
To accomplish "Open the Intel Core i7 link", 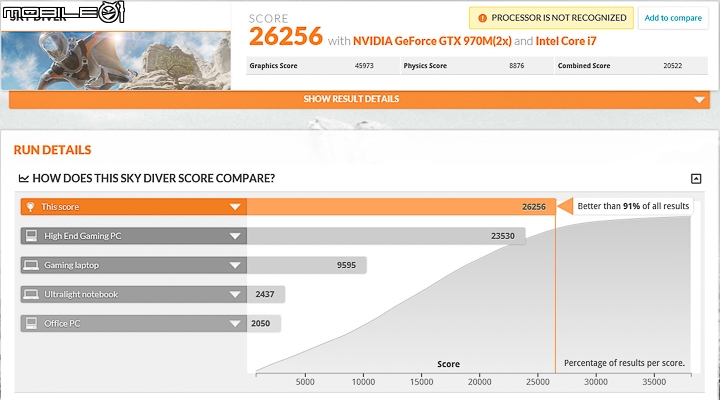I will coord(566,41).
